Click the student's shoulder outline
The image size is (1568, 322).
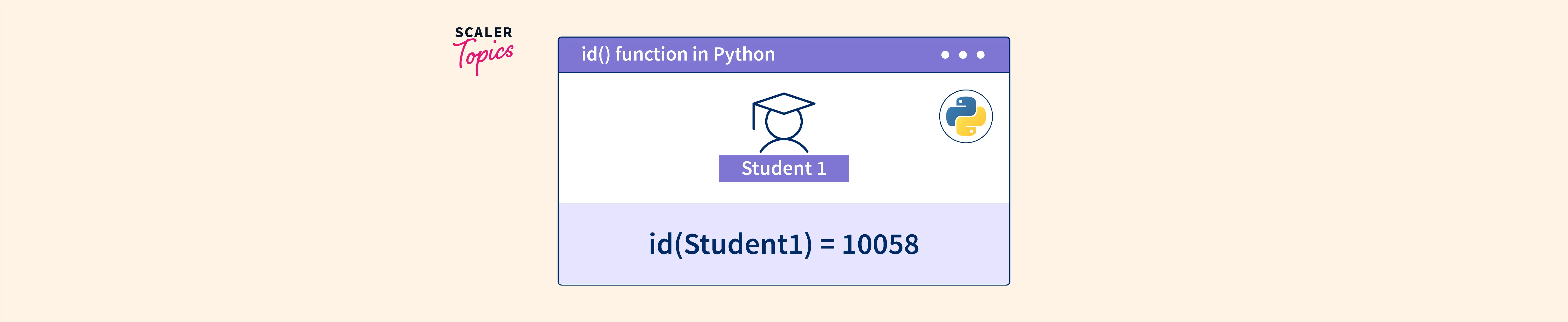(x=783, y=146)
